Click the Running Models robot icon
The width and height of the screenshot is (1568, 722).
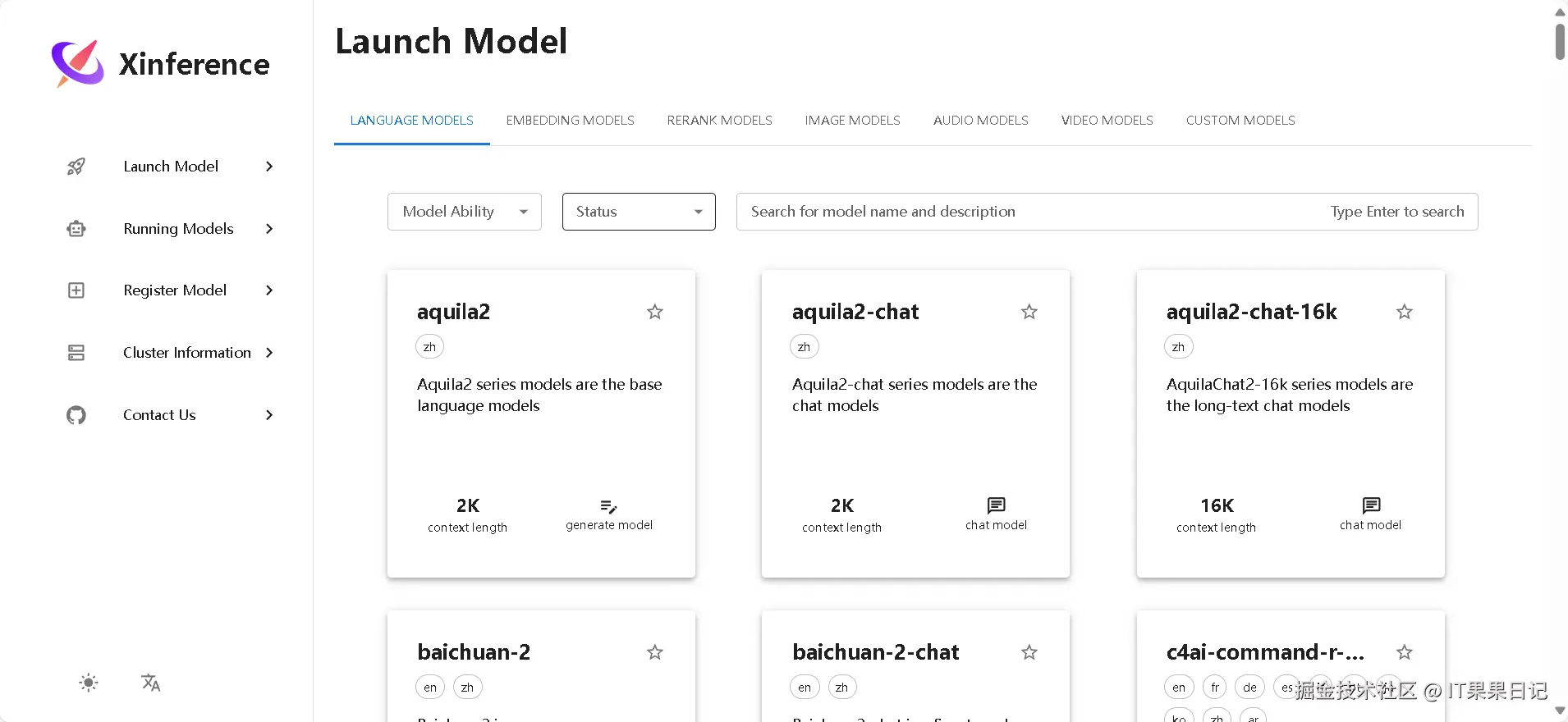[x=76, y=229]
